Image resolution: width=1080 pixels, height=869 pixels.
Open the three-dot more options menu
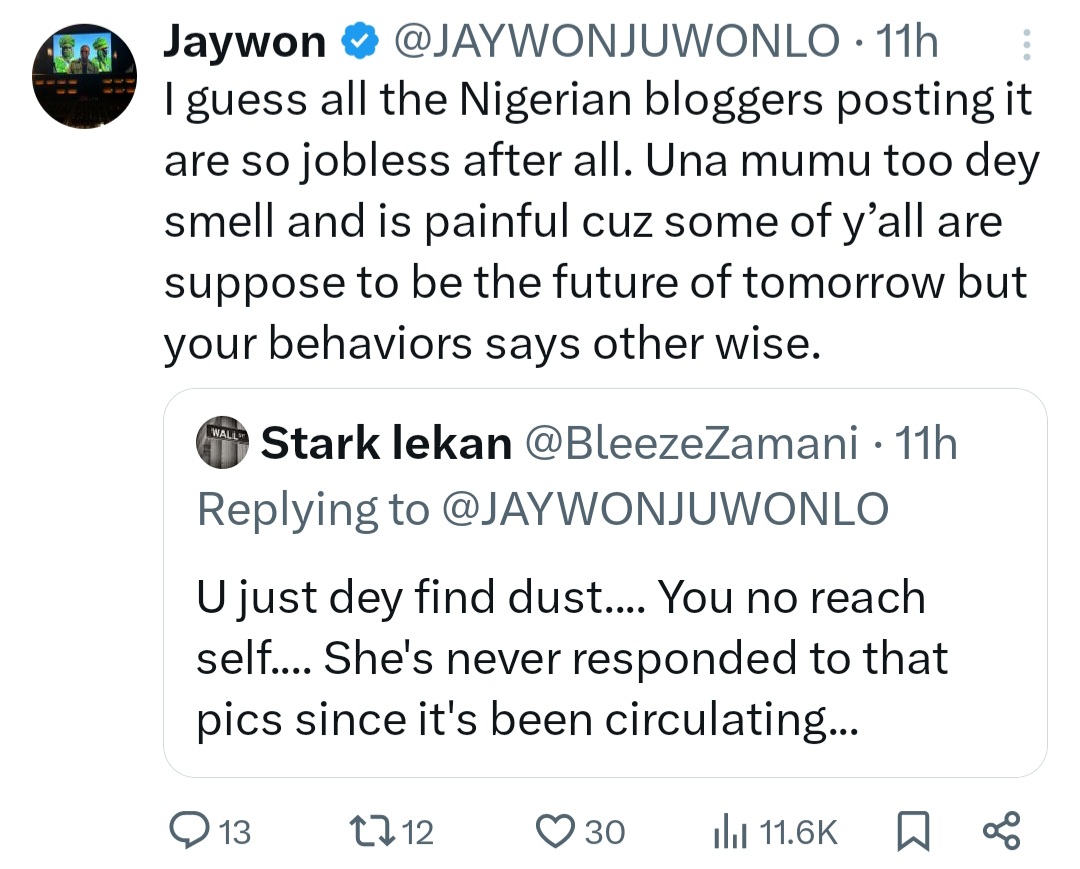(1026, 45)
